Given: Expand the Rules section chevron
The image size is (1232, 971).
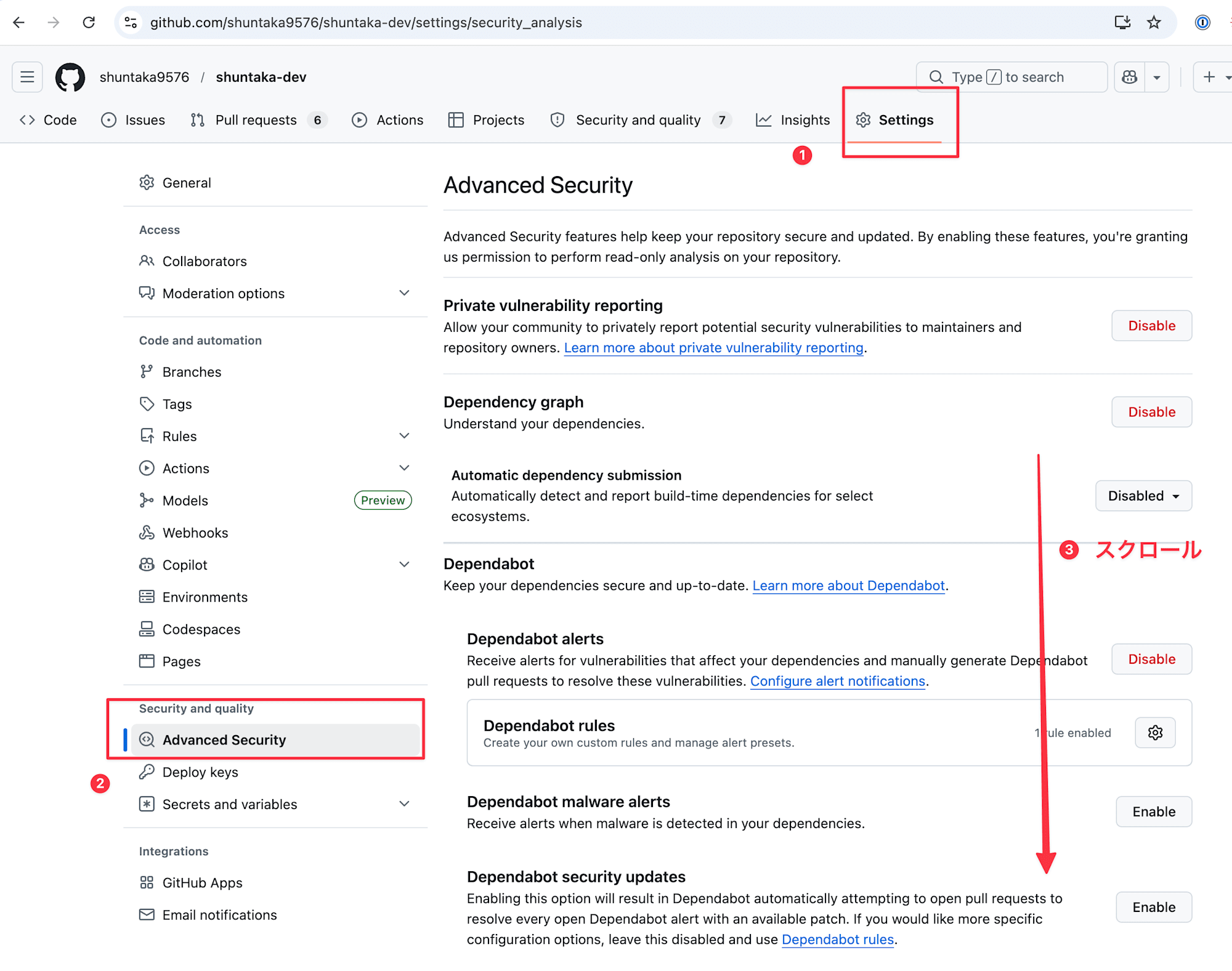Looking at the screenshot, I should pyautogui.click(x=404, y=436).
